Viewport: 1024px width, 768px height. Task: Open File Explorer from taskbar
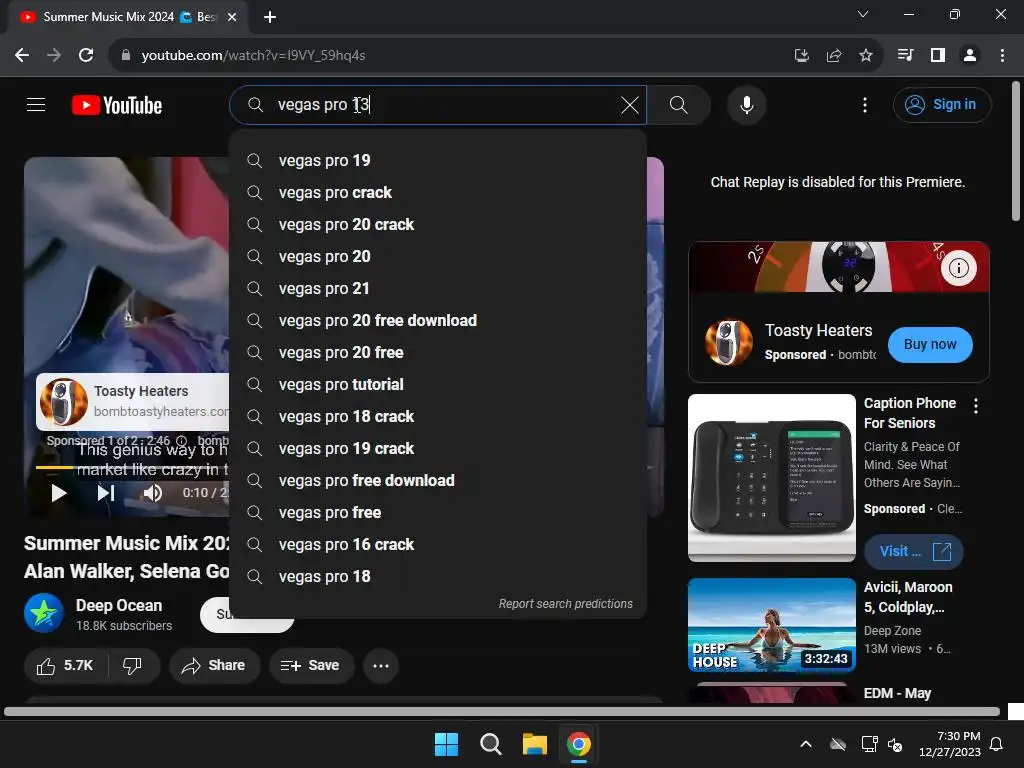pos(534,744)
